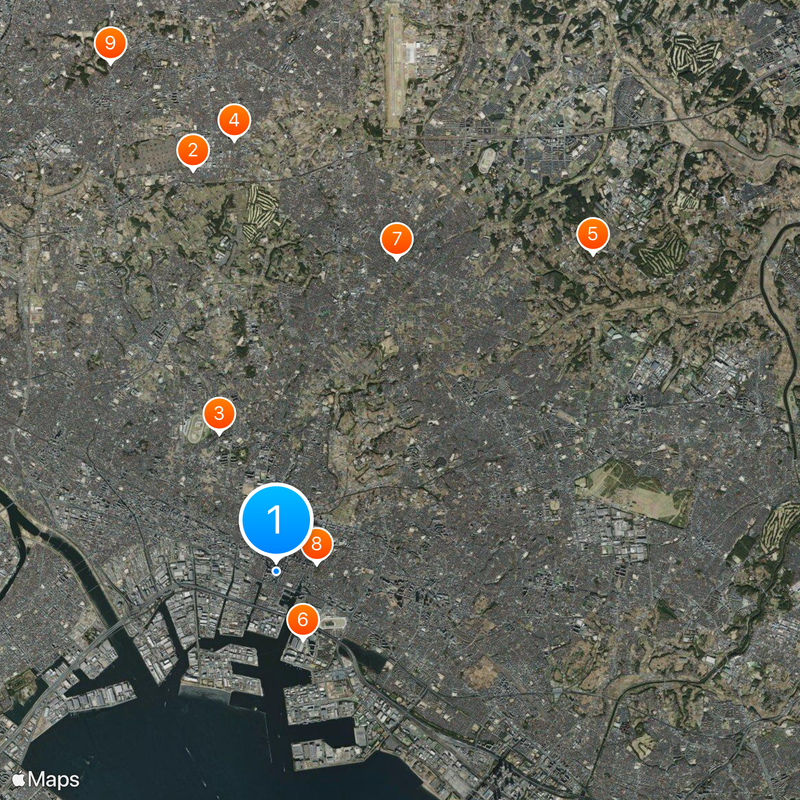Open orange map pin number 9
Screen dimensions: 800x800
(x=110, y=43)
